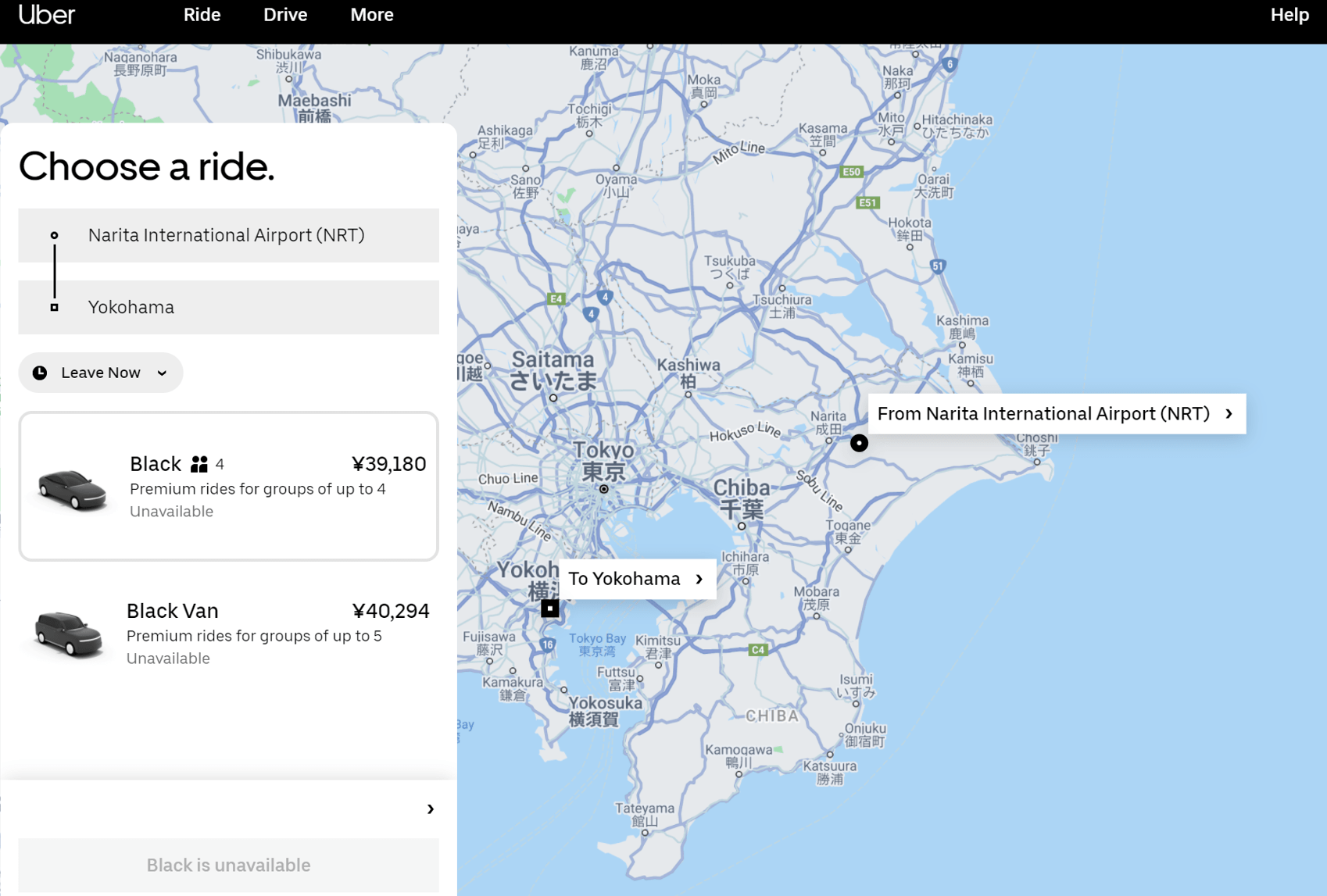Click the Saitama label on map

point(553,370)
